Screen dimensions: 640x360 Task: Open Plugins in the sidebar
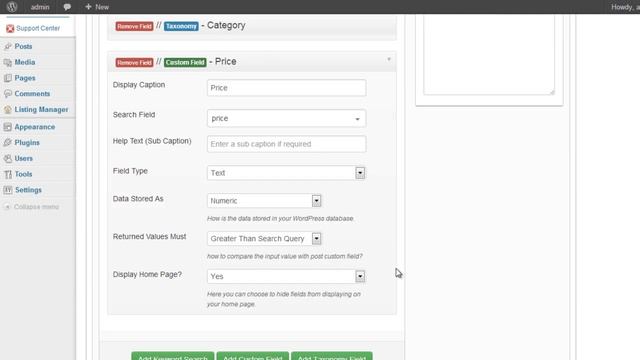27,143
